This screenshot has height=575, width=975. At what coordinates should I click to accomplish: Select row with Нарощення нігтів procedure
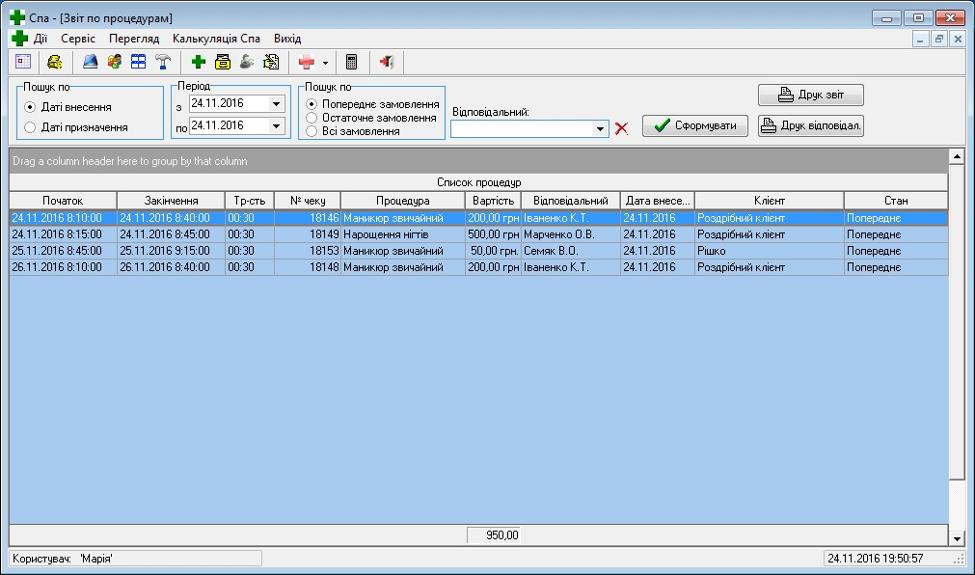pos(479,234)
